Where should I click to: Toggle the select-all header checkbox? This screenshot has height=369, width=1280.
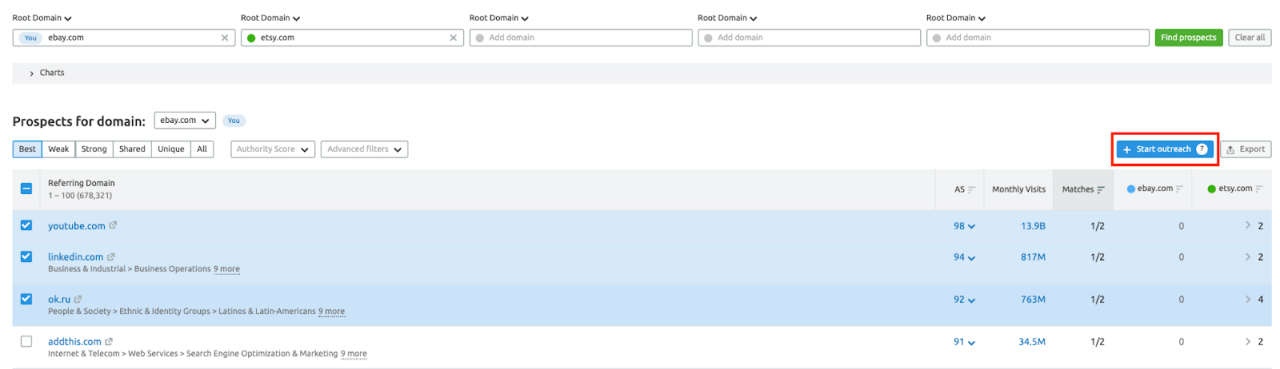[26, 189]
